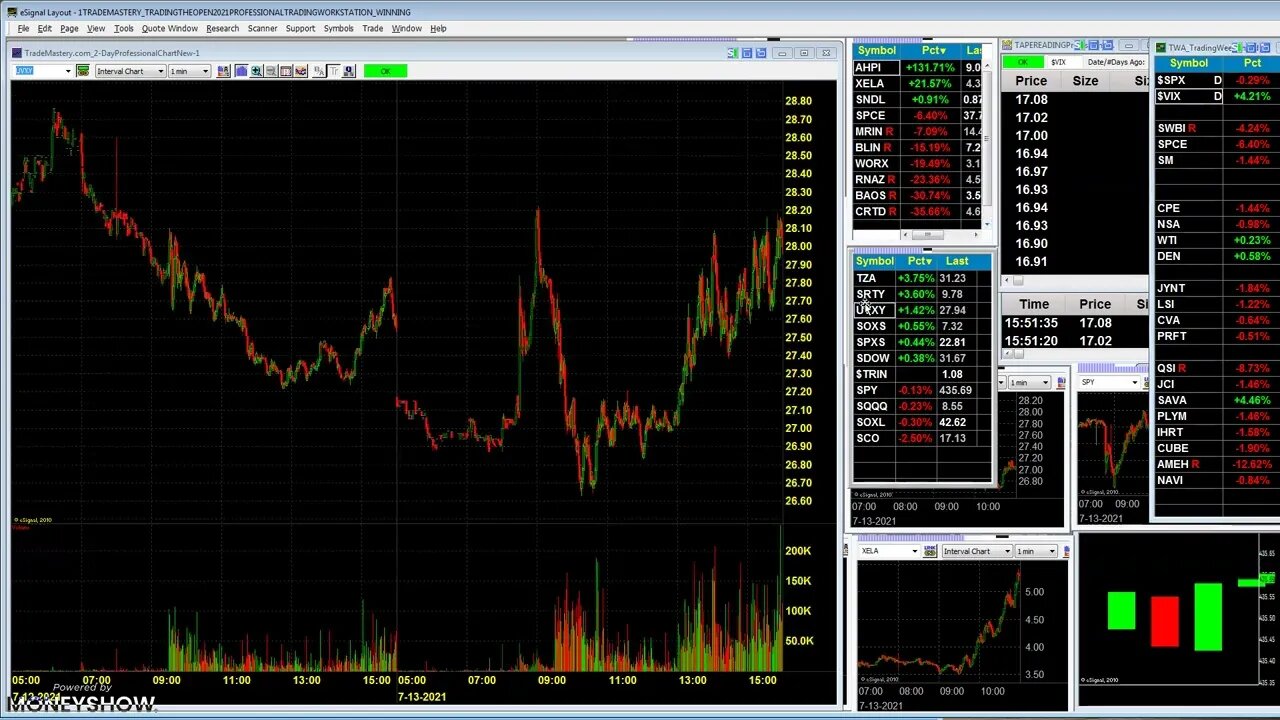Click 'Symbol' header in top watchlist
This screenshot has height=720, width=1280.
[x=876, y=50]
